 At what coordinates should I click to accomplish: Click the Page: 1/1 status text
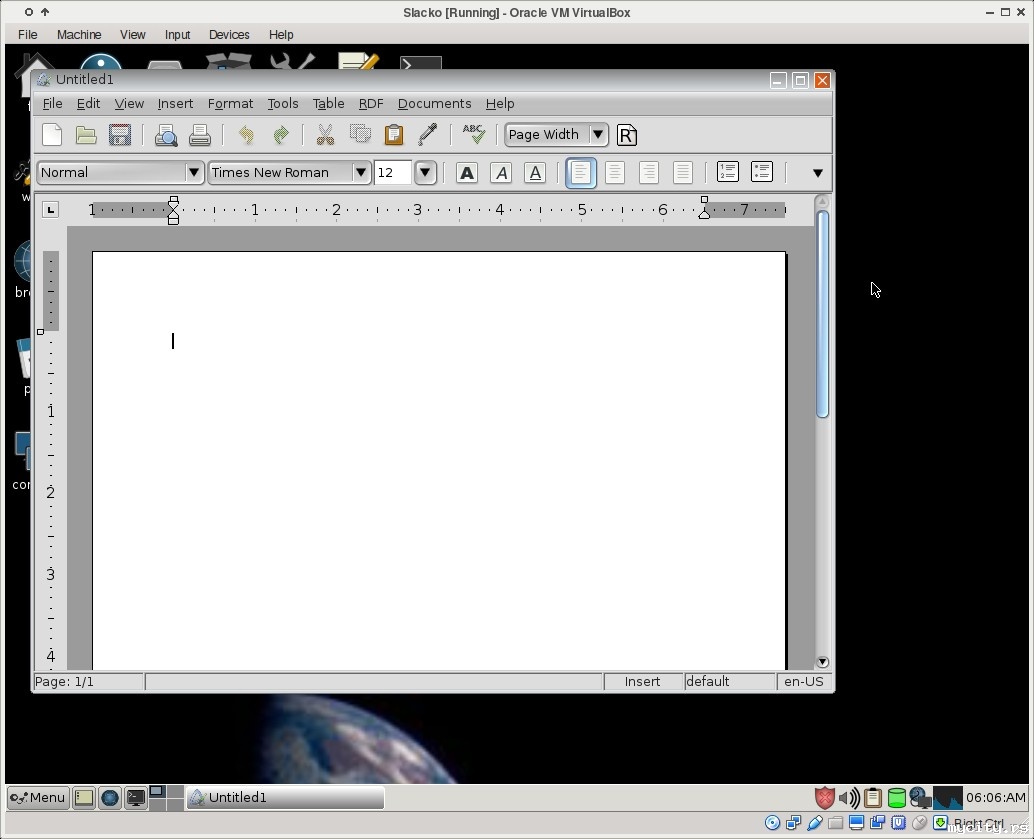pyautogui.click(x=64, y=681)
